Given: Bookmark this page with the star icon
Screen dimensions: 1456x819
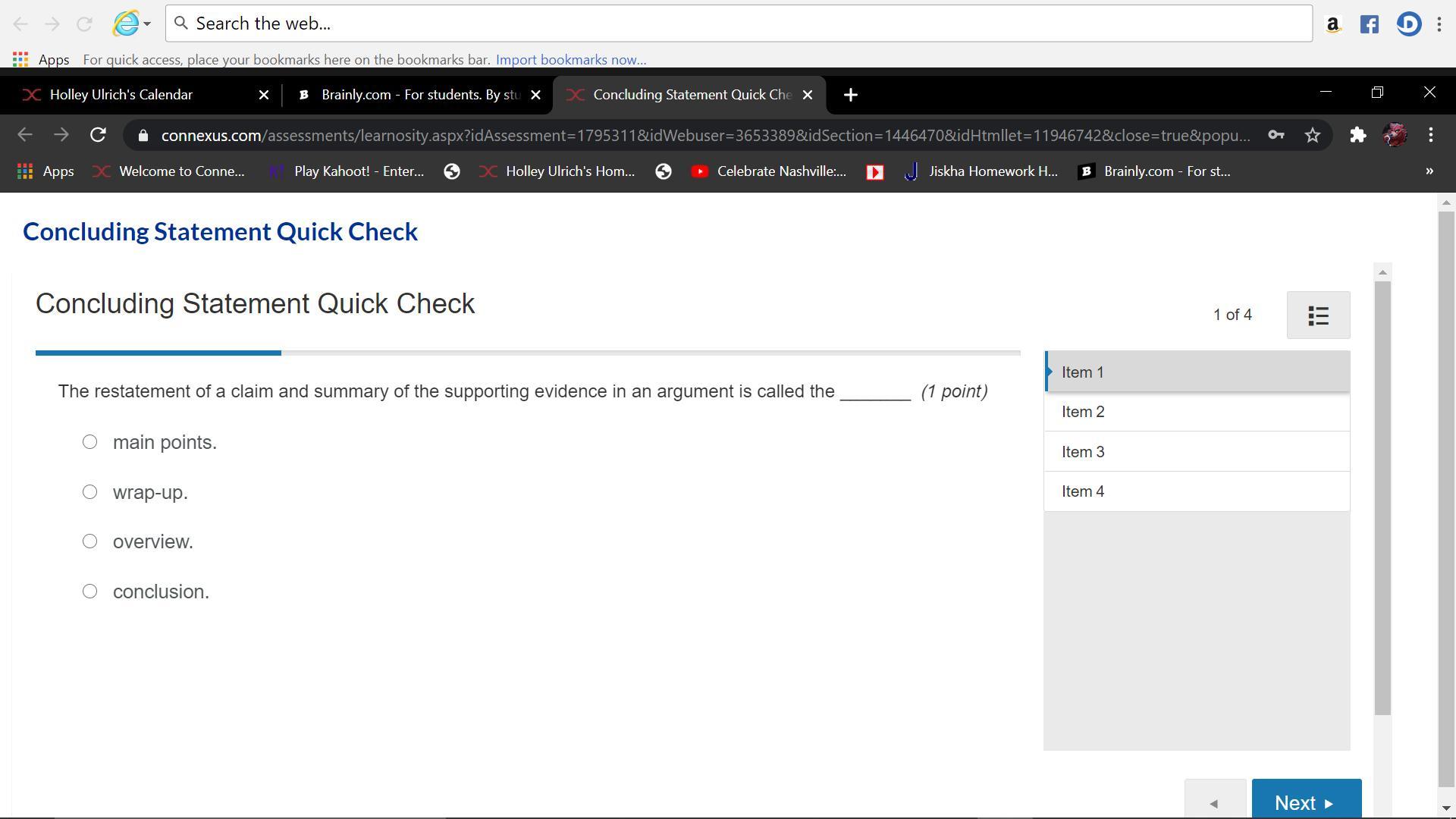Looking at the screenshot, I should [x=1313, y=135].
